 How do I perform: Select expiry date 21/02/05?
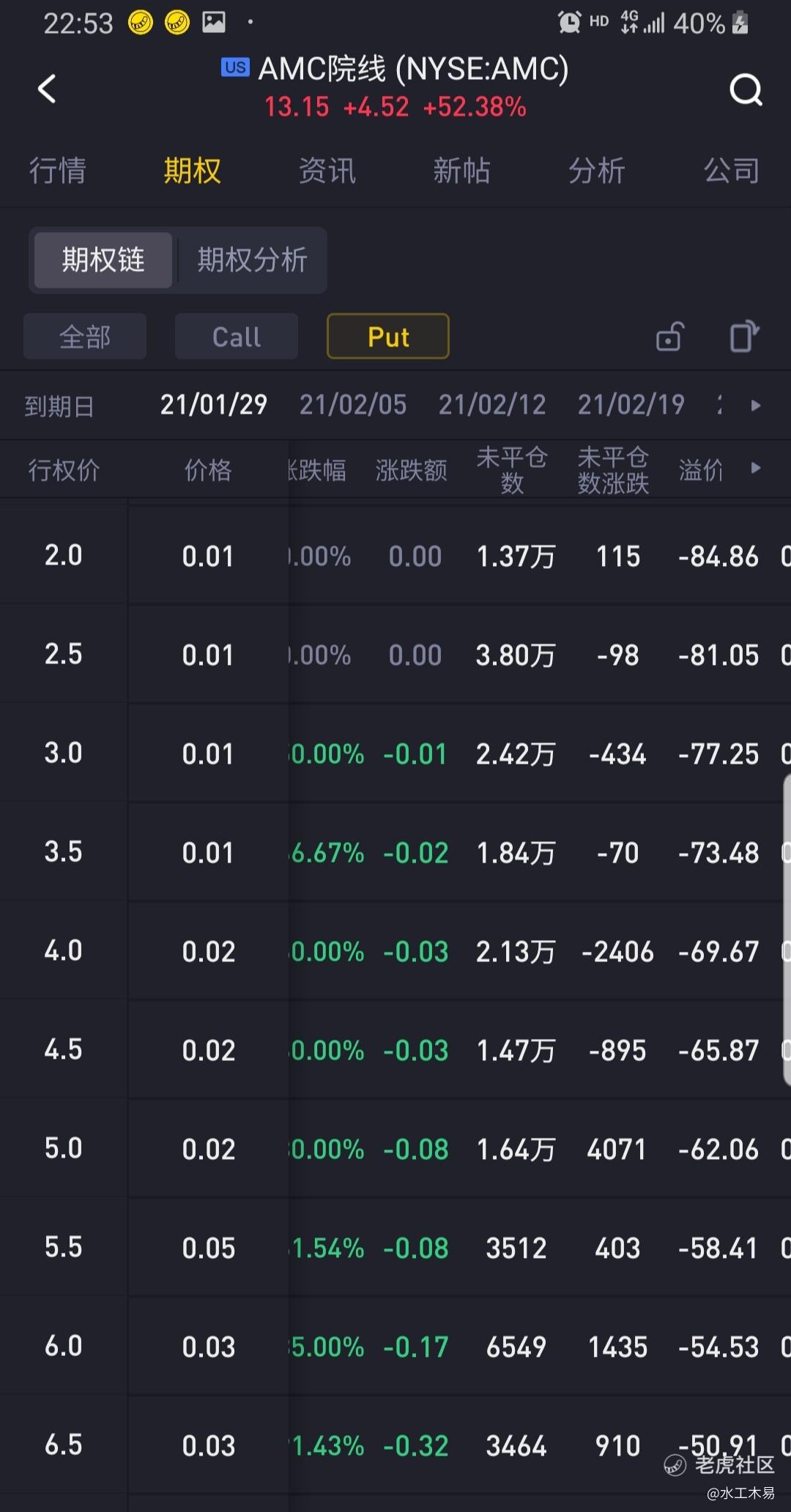click(x=353, y=405)
